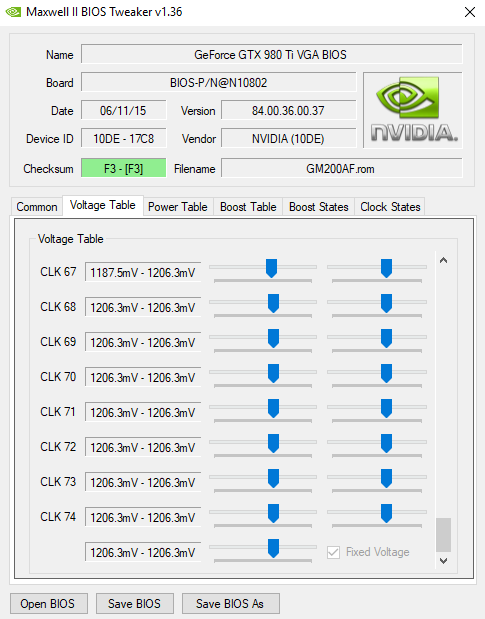Click the CLK 73 voltage value box

coord(143,482)
